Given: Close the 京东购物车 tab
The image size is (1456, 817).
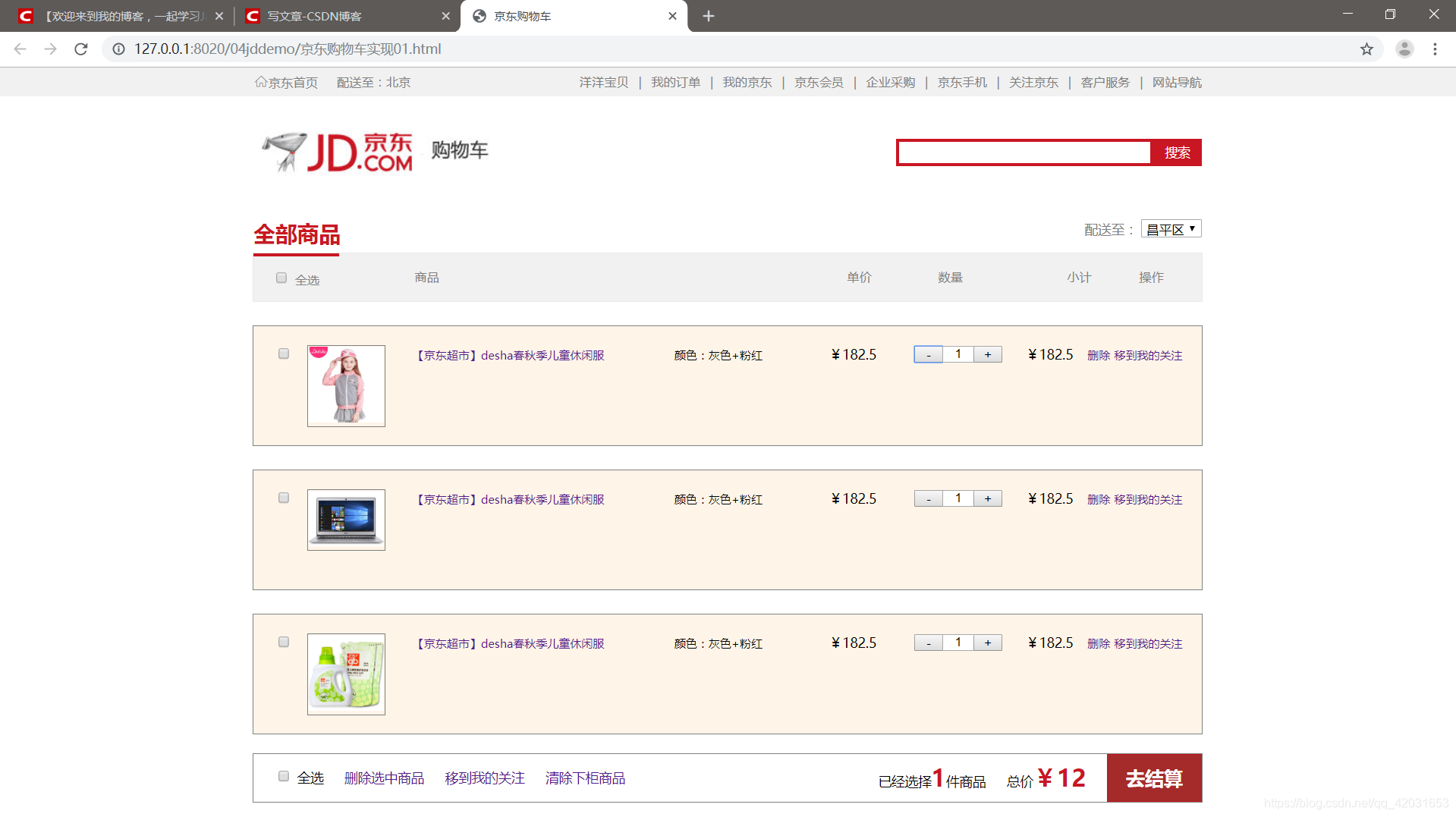Looking at the screenshot, I should 672,16.
